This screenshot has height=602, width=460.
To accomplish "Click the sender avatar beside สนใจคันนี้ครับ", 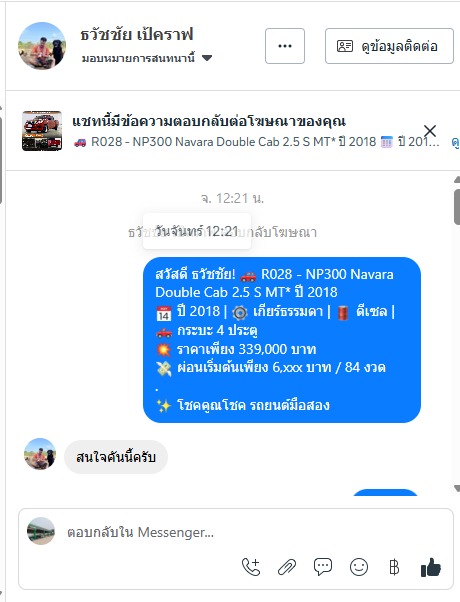I will coord(40,454).
